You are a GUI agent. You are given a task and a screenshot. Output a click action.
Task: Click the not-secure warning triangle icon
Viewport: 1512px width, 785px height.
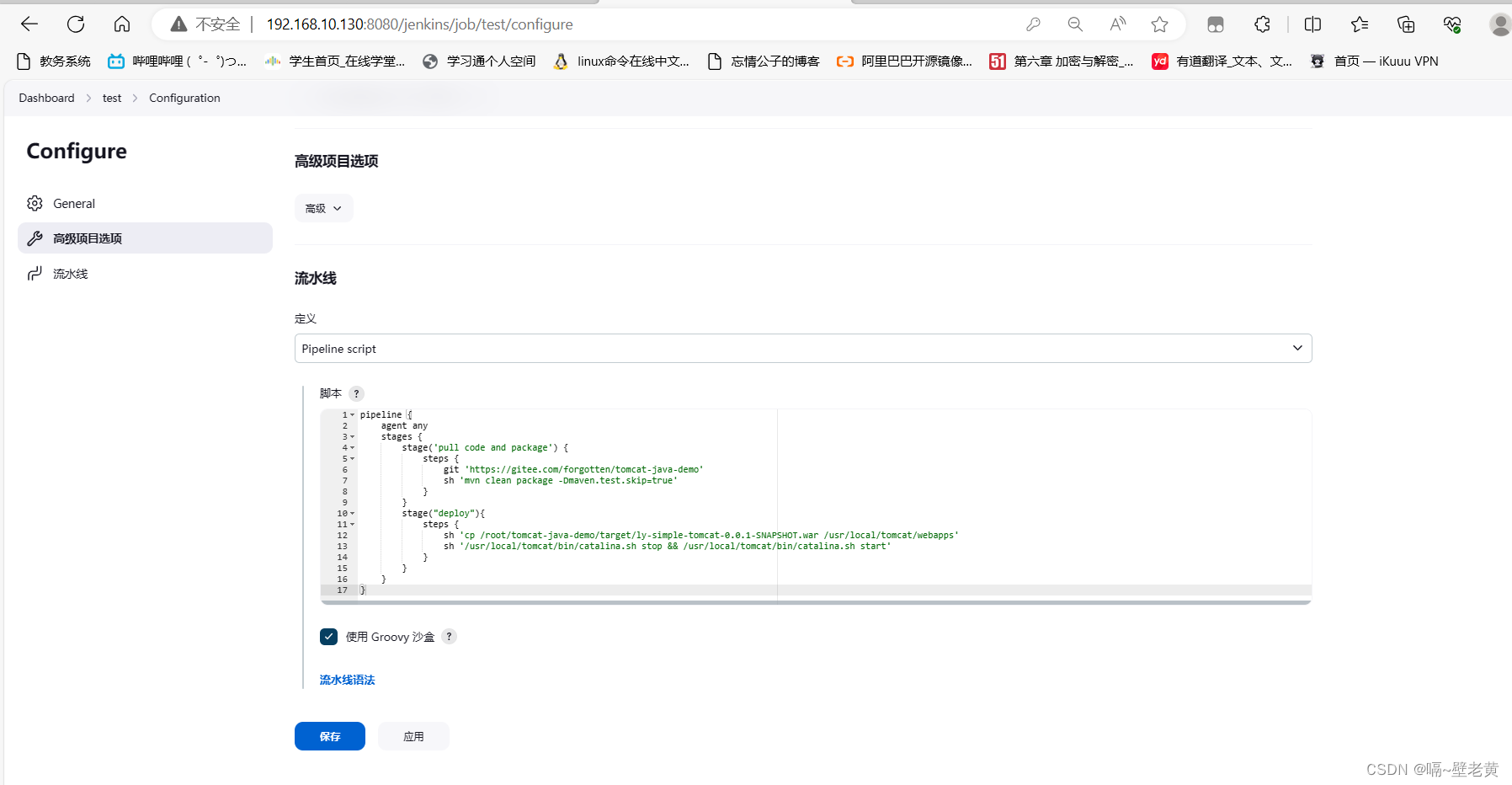coord(178,24)
